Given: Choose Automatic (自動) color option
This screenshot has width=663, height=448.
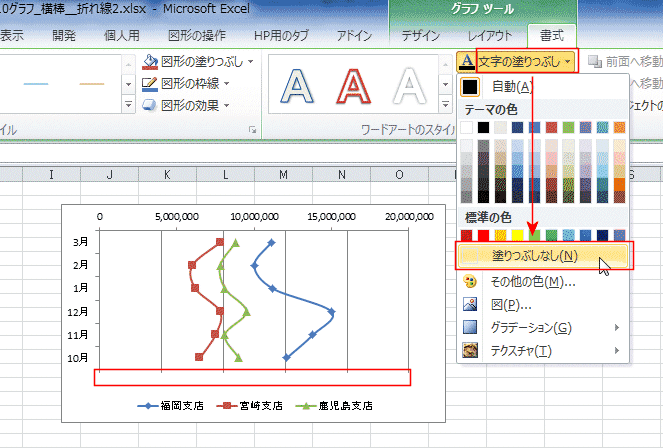Looking at the screenshot, I should (x=512, y=87).
